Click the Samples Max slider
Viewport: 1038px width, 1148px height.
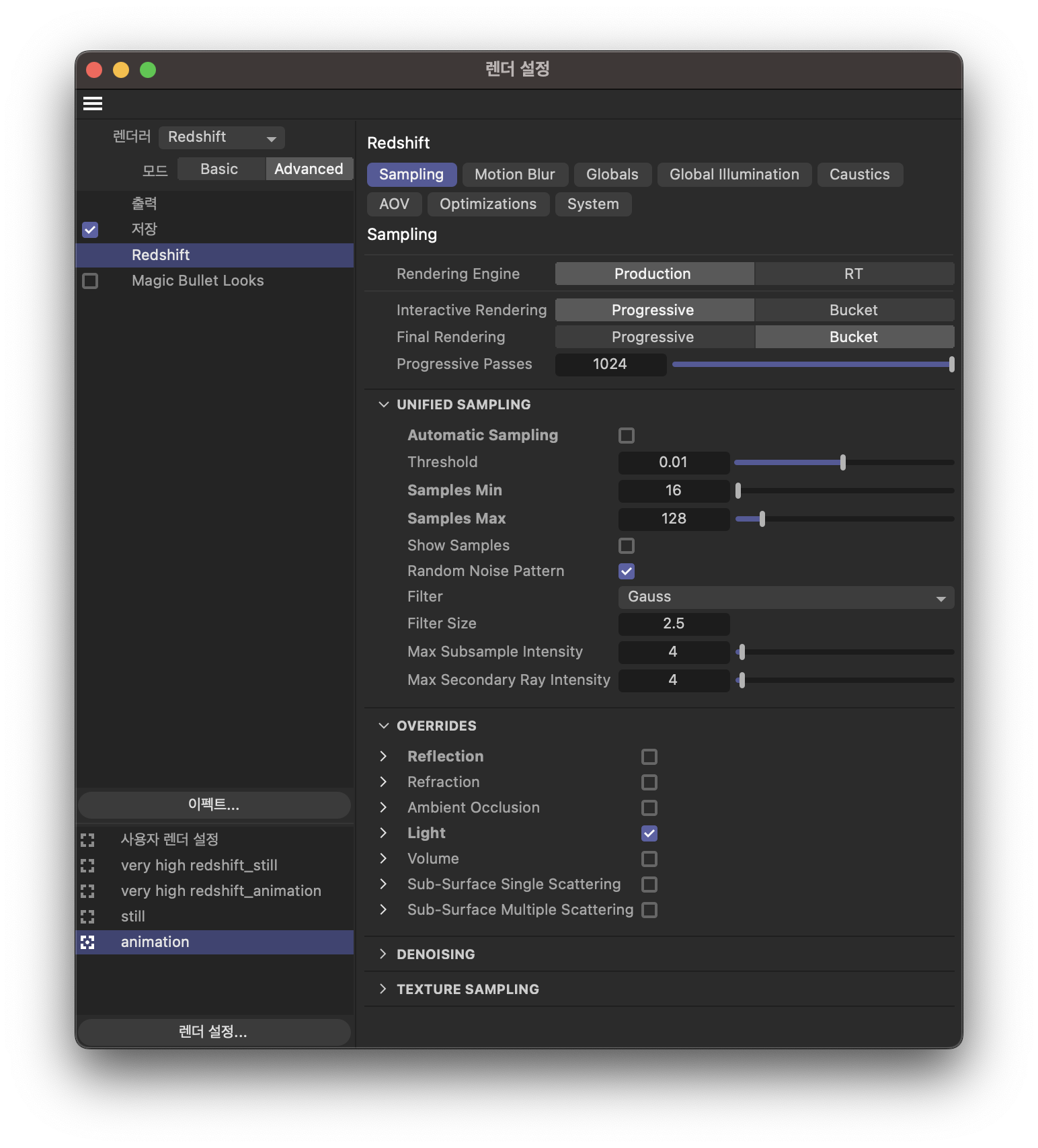pyautogui.click(x=844, y=519)
